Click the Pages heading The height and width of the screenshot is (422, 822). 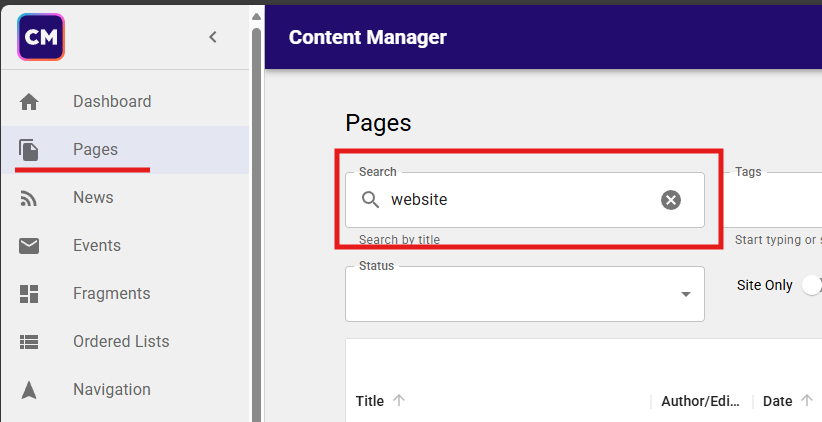378,124
